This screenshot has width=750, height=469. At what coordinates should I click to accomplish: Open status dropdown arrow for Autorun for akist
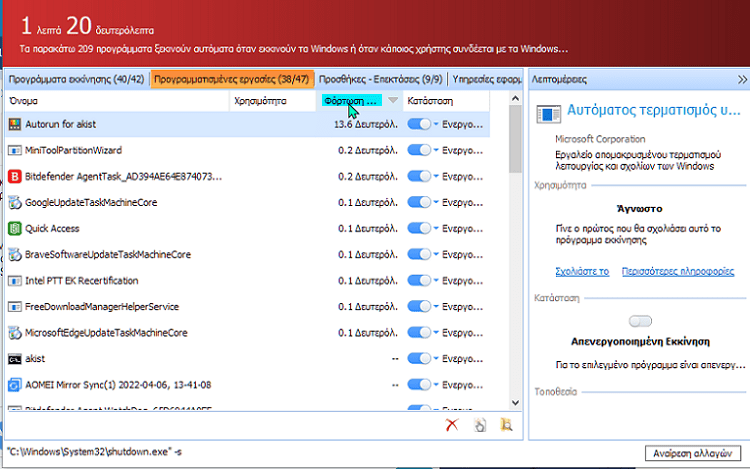click(436, 124)
